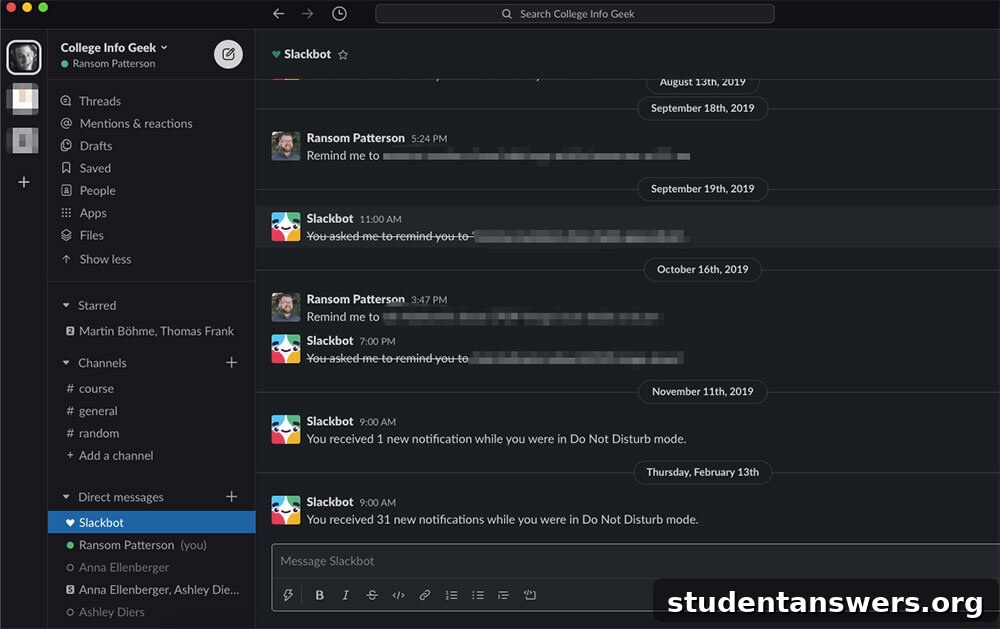Click the October 16th, 2019 date divider
Viewport: 1000px width, 629px height.
702,269
